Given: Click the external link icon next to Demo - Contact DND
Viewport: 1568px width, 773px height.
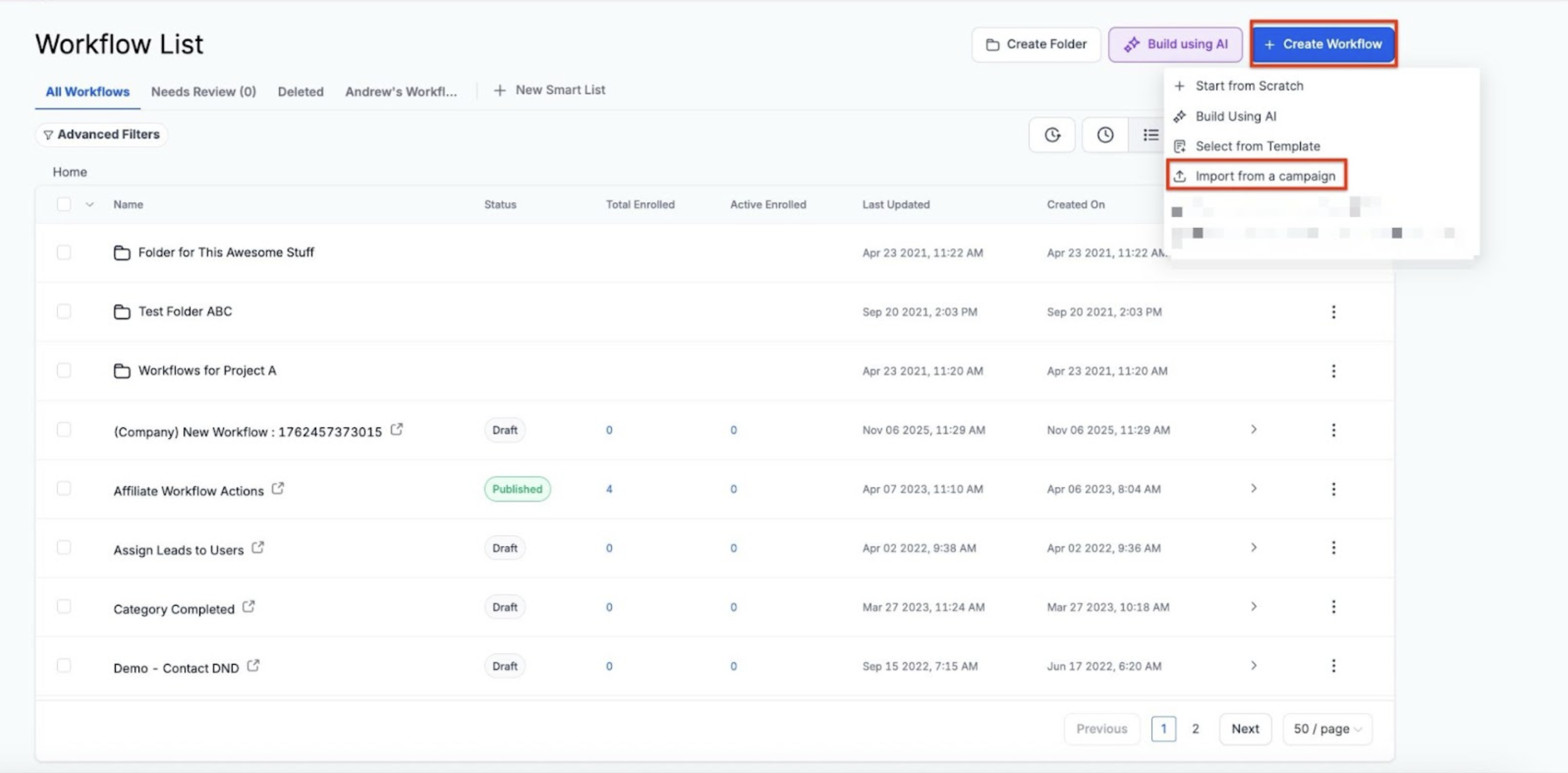Looking at the screenshot, I should (253, 666).
